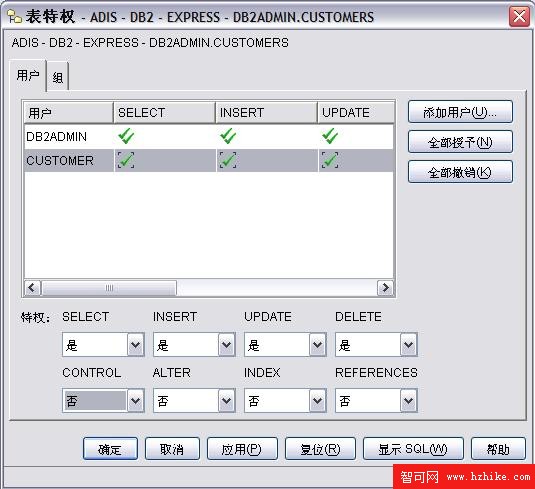Toggle DB2ADMIN's SELECT privilege checkmark
Viewport: 535px width, 489px height.
[x=126, y=136]
